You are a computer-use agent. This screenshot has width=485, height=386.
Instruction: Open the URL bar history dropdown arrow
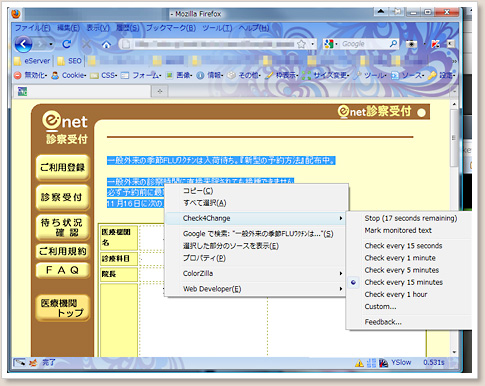(x=312, y=44)
